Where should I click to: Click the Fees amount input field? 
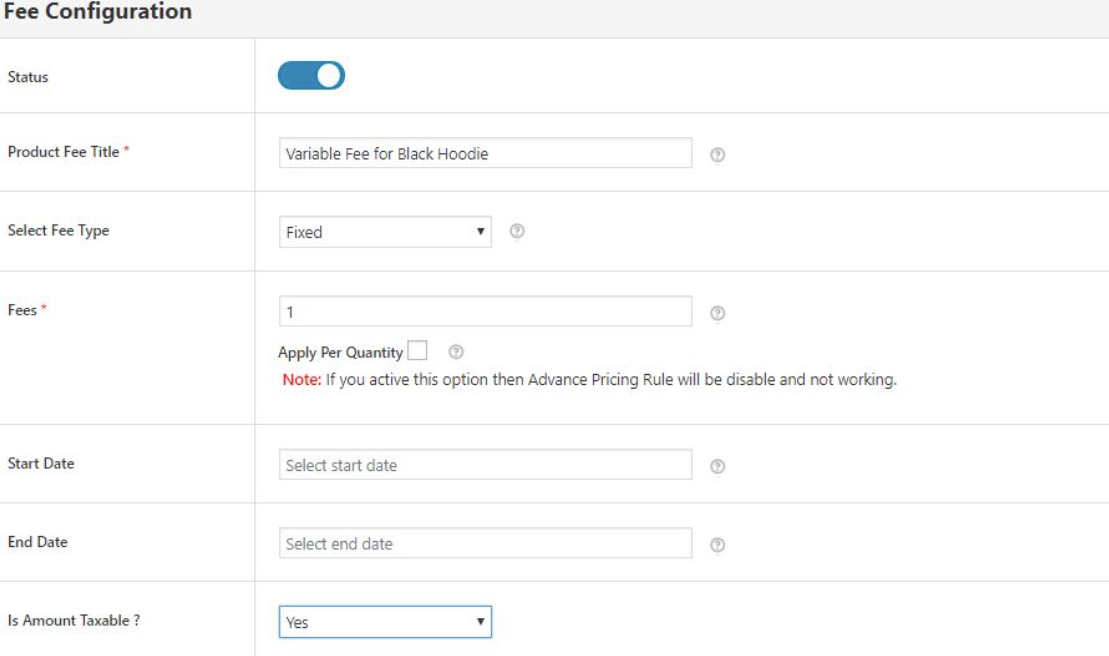[x=485, y=311]
